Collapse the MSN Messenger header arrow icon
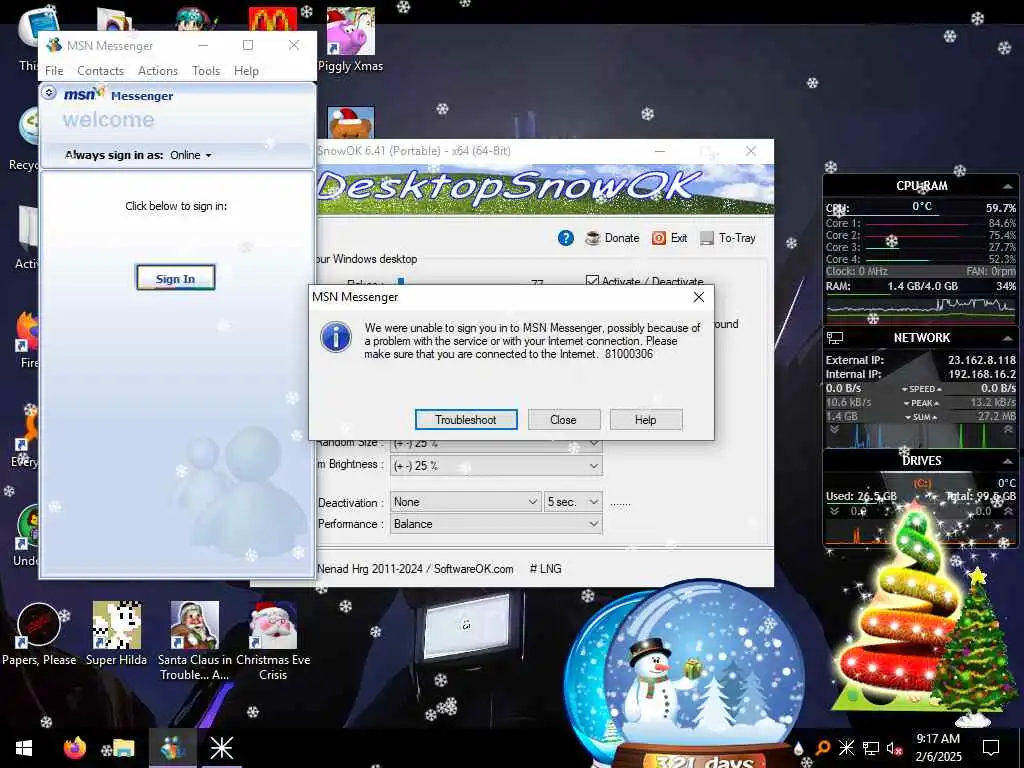This screenshot has width=1024, height=768. [49, 93]
